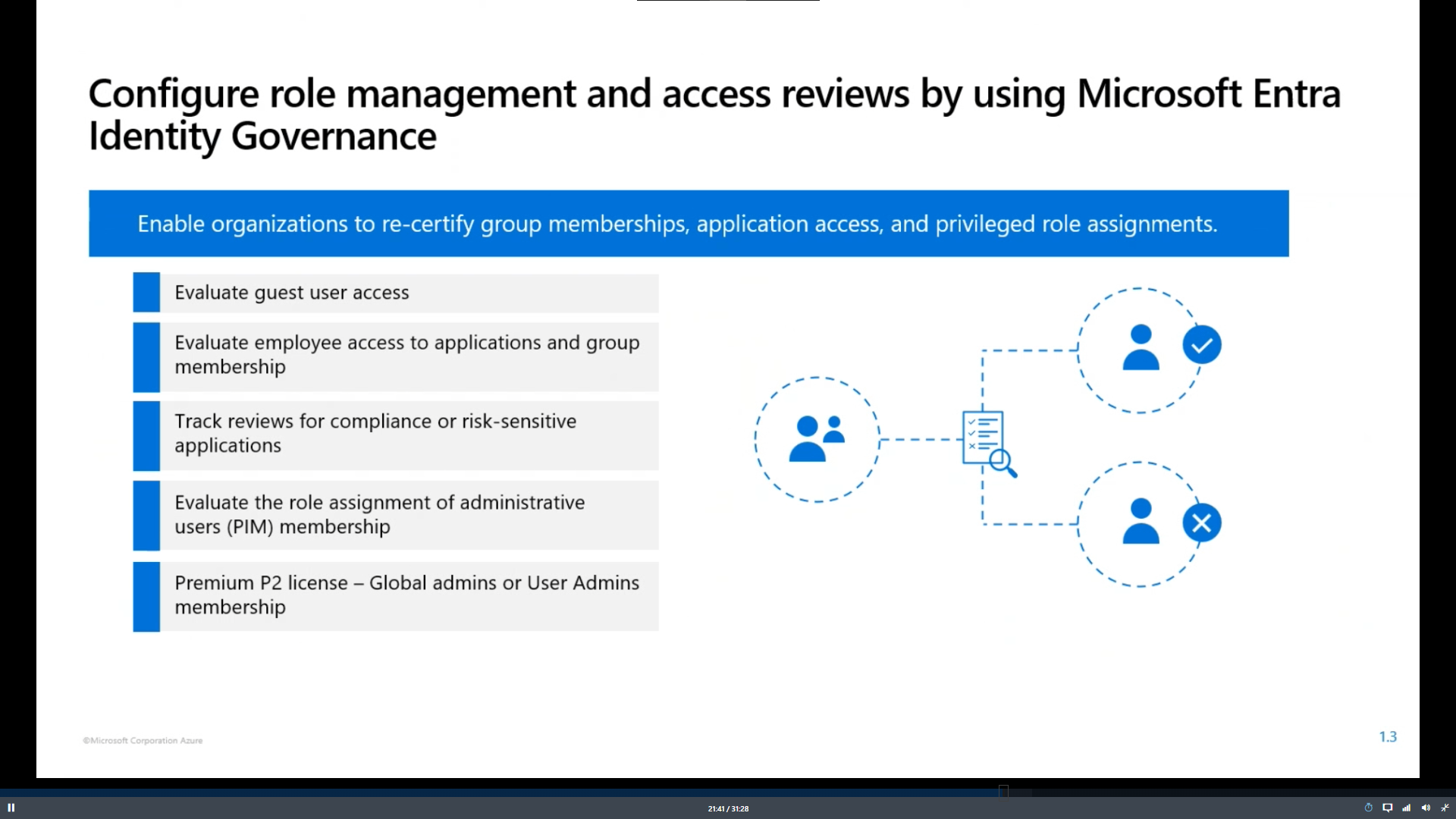The height and width of the screenshot is (819, 1456).
Task: Click the checklist review document icon
Action: click(x=989, y=444)
